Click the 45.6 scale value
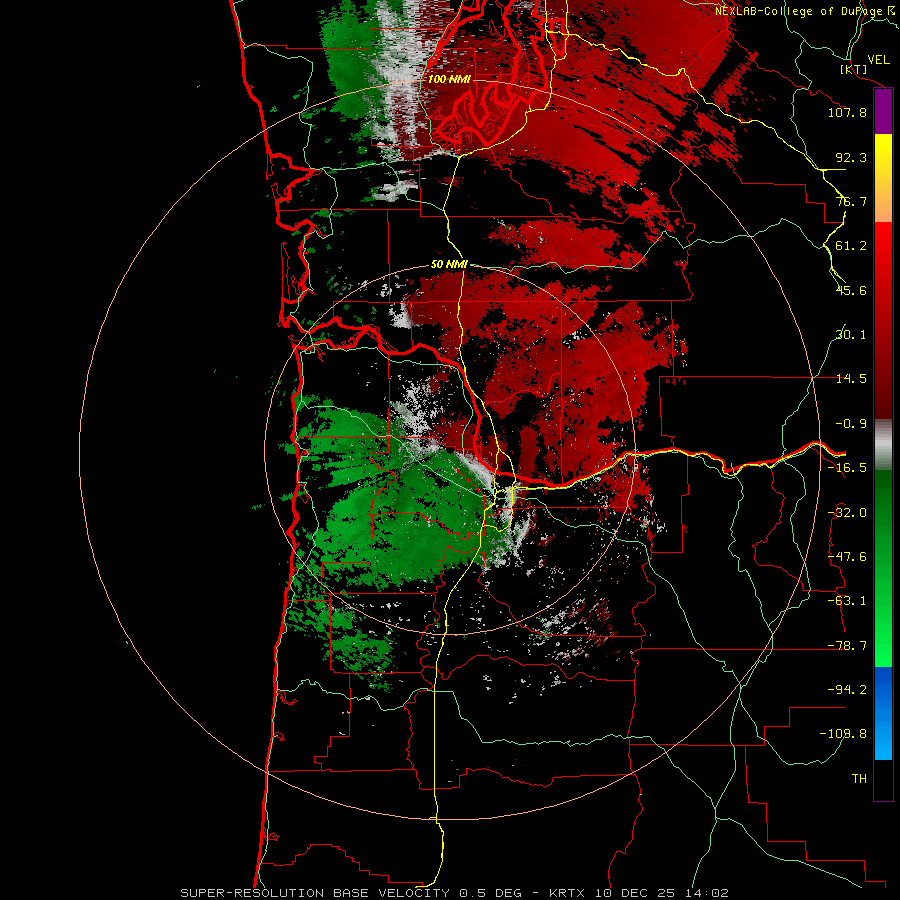 [x=851, y=290]
